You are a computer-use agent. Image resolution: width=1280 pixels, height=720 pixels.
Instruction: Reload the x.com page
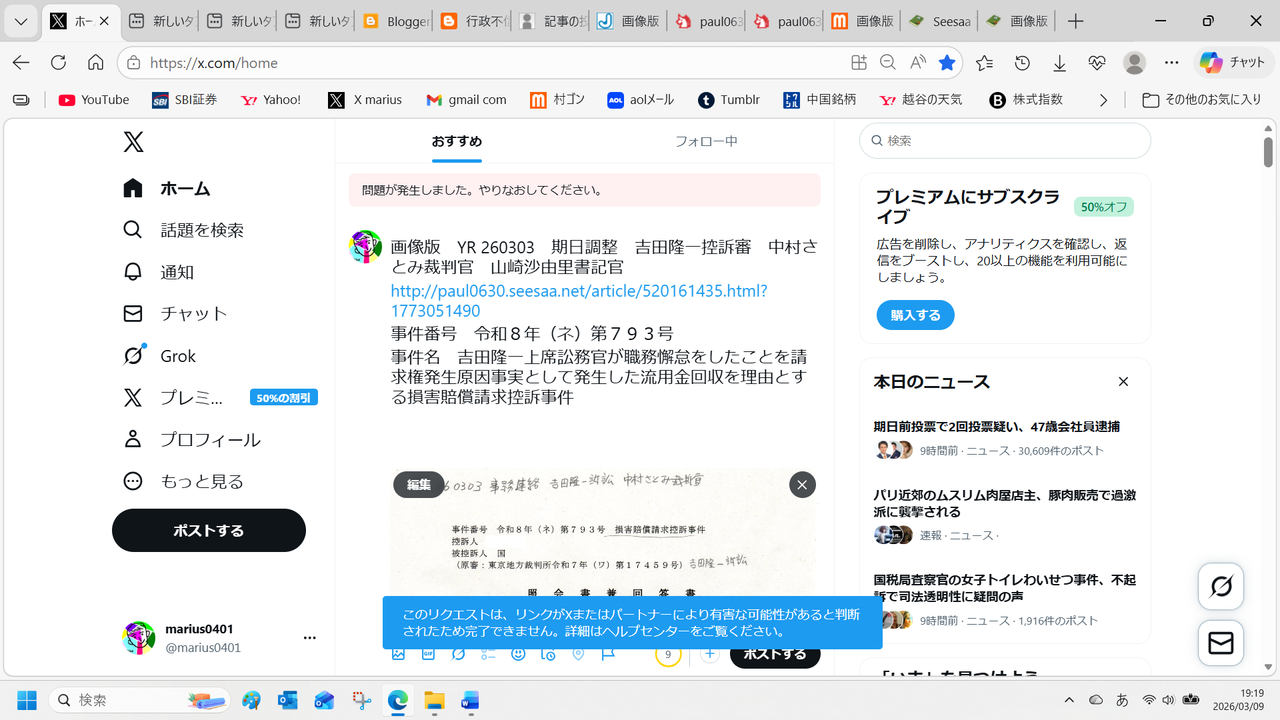(x=58, y=62)
